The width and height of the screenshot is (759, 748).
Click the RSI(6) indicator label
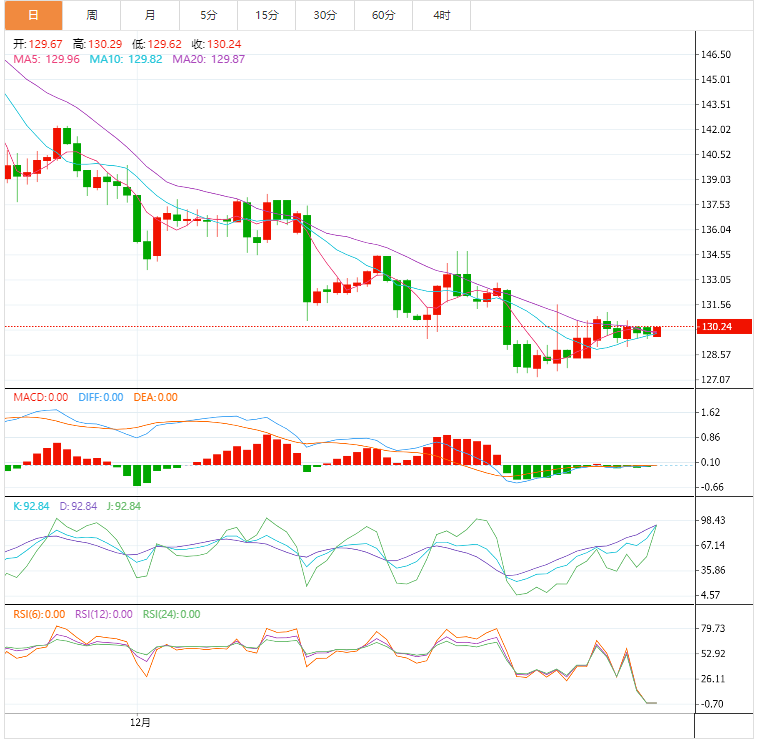click(38, 614)
